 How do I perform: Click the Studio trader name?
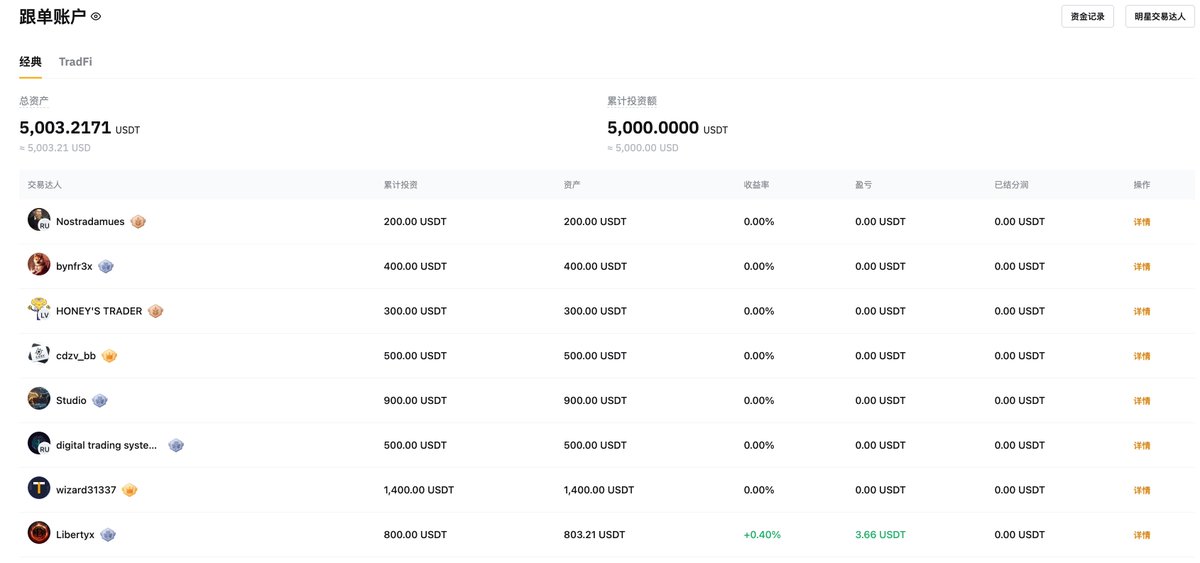tap(71, 400)
